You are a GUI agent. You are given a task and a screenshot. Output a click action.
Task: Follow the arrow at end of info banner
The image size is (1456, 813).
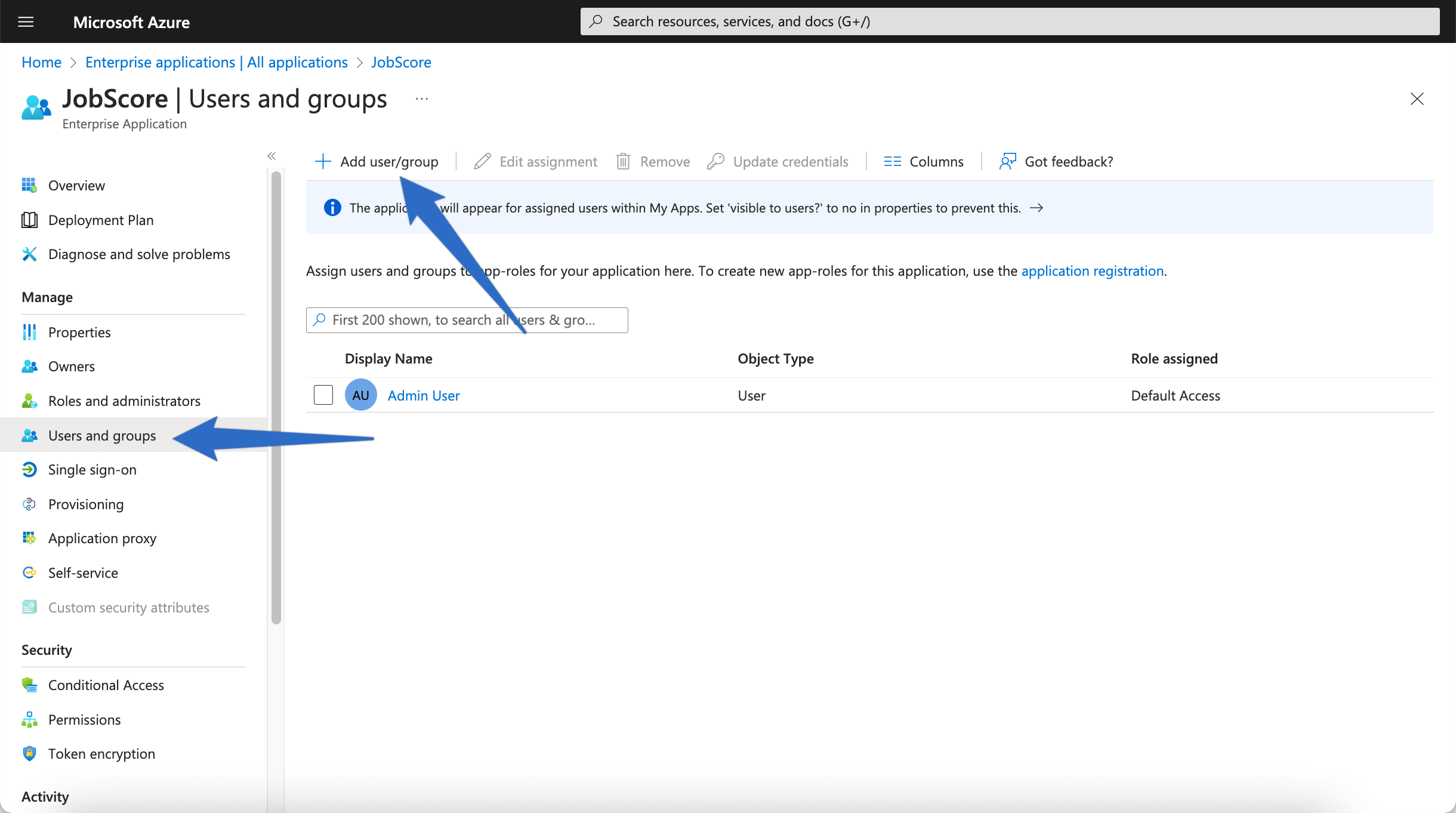[1037, 208]
